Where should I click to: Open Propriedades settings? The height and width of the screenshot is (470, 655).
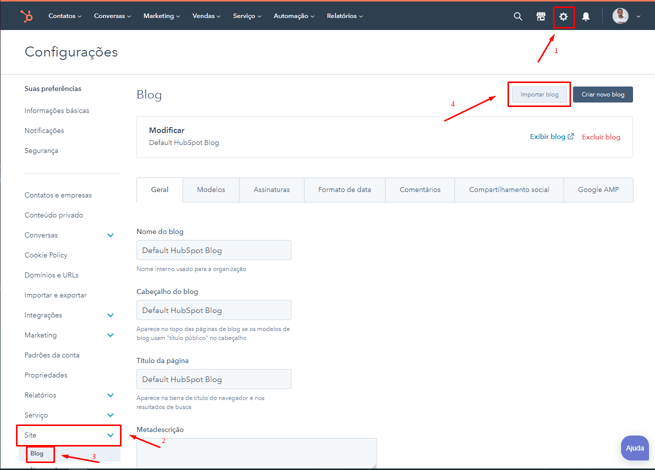(x=46, y=375)
